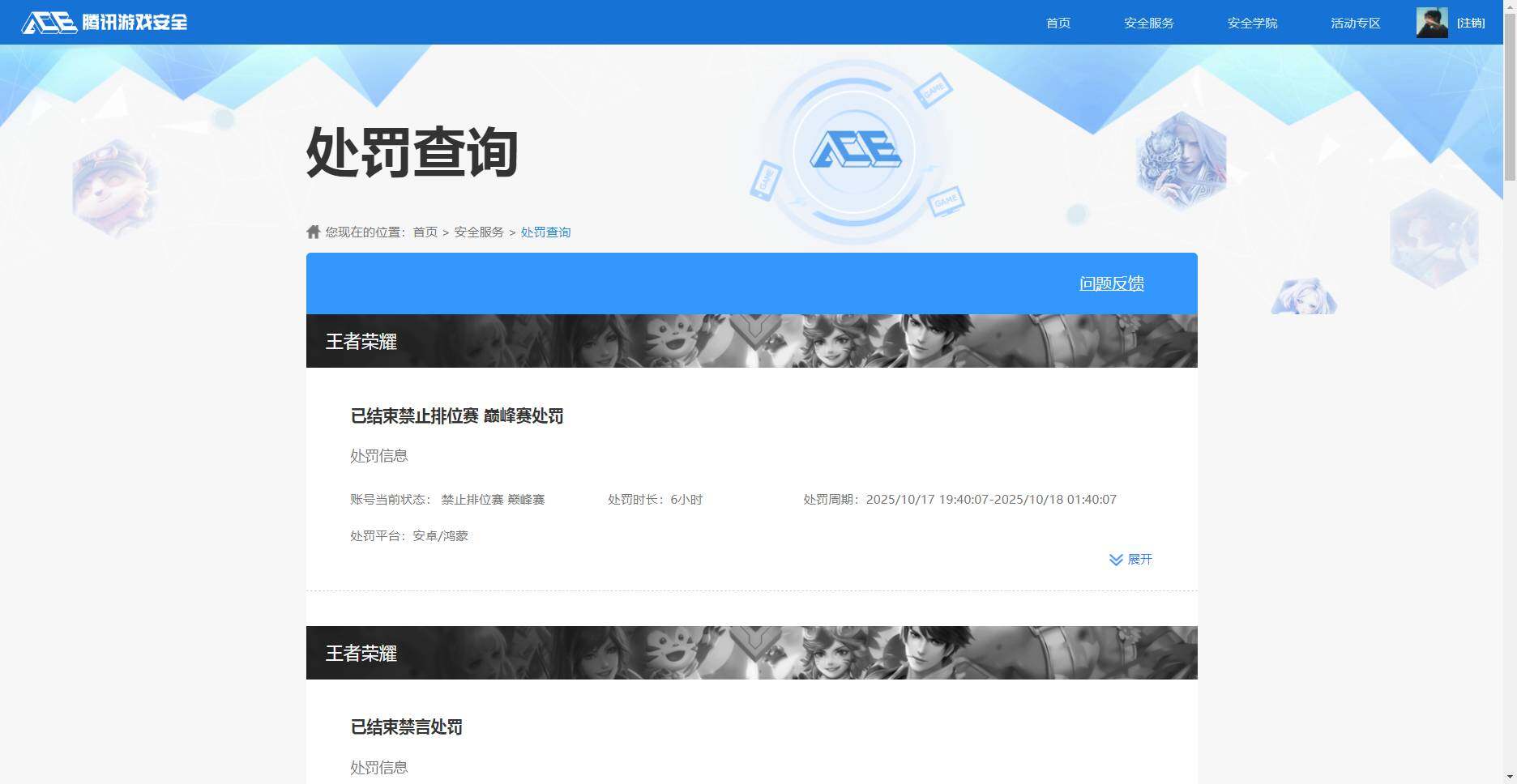Screen dimensions: 1517x784
Task: Click the user avatar thumbnail
Action: [x=1432, y=23]
